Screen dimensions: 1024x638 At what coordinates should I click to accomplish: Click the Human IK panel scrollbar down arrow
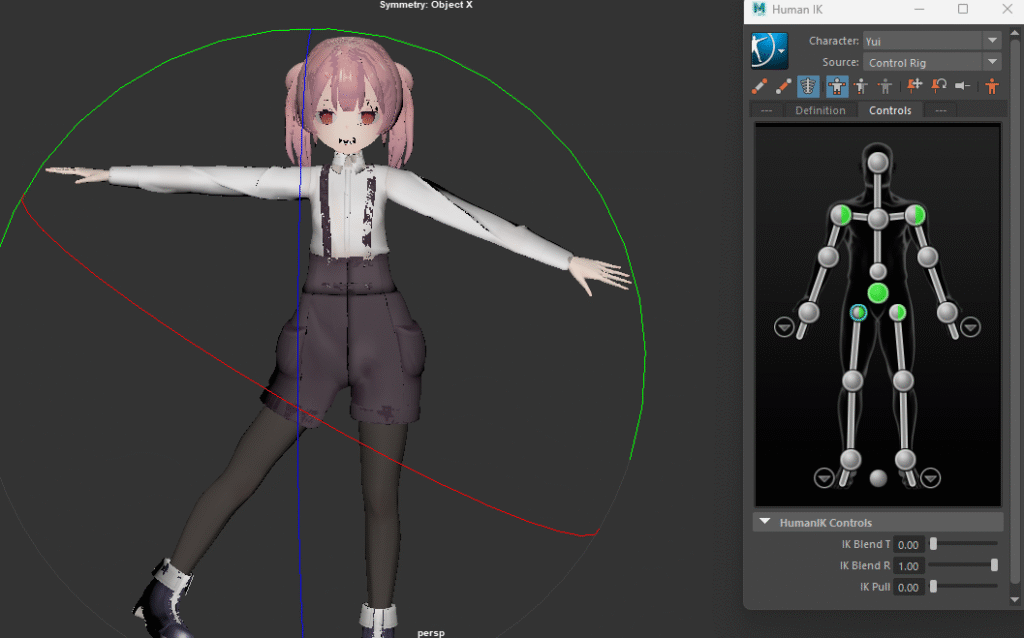[x=1014, y=599]
